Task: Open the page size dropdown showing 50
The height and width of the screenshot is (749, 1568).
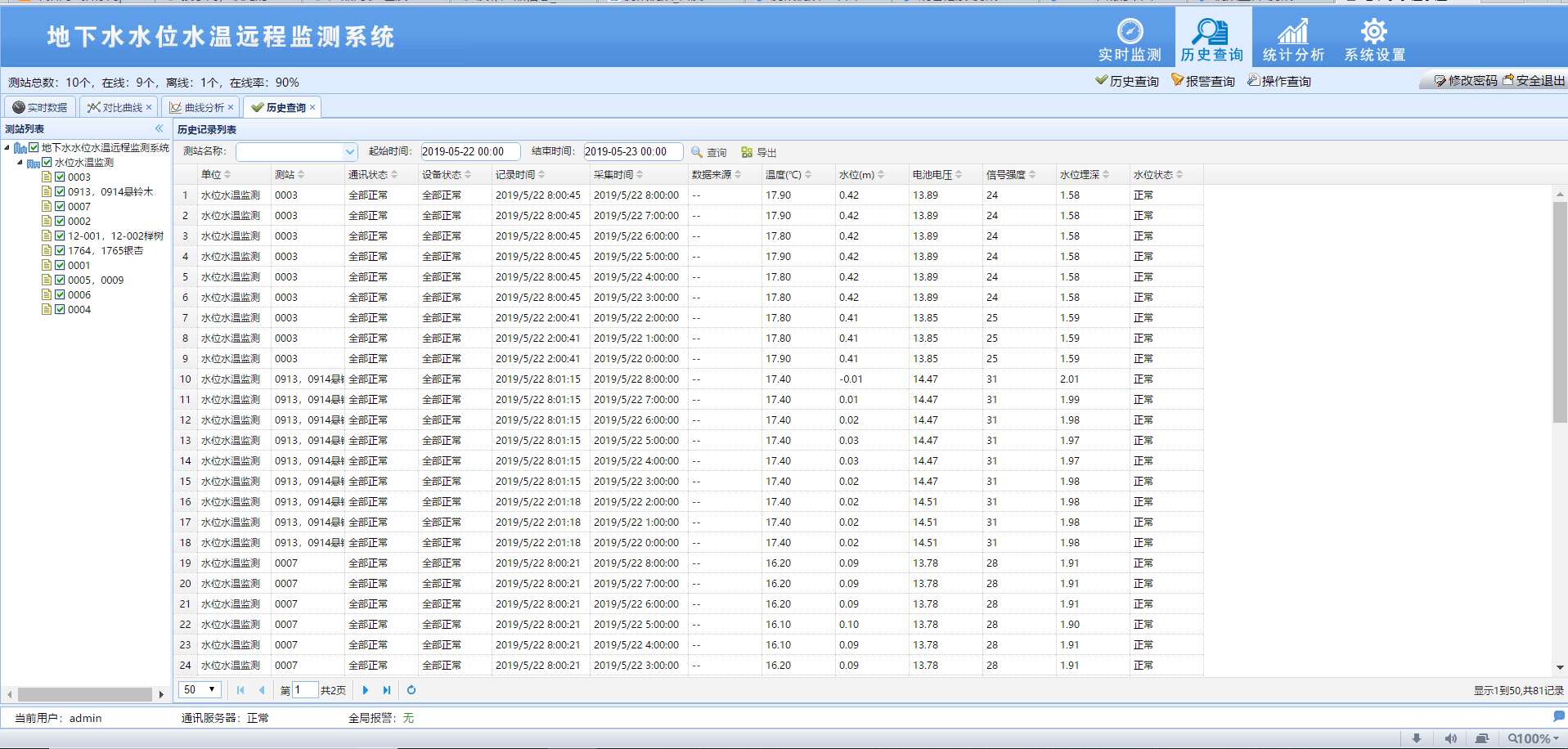Action: [200, 689]
